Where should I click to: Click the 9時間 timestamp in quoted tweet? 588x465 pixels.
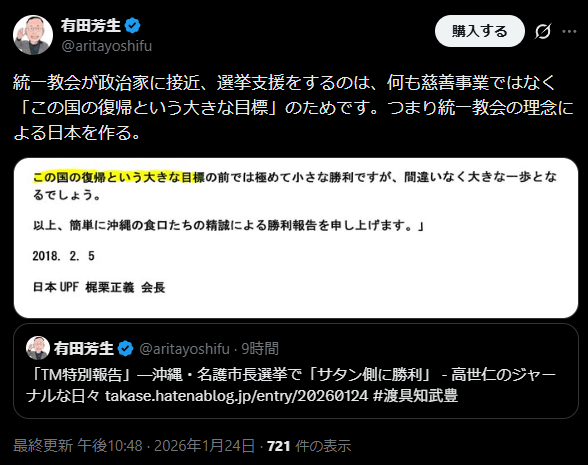260,349
